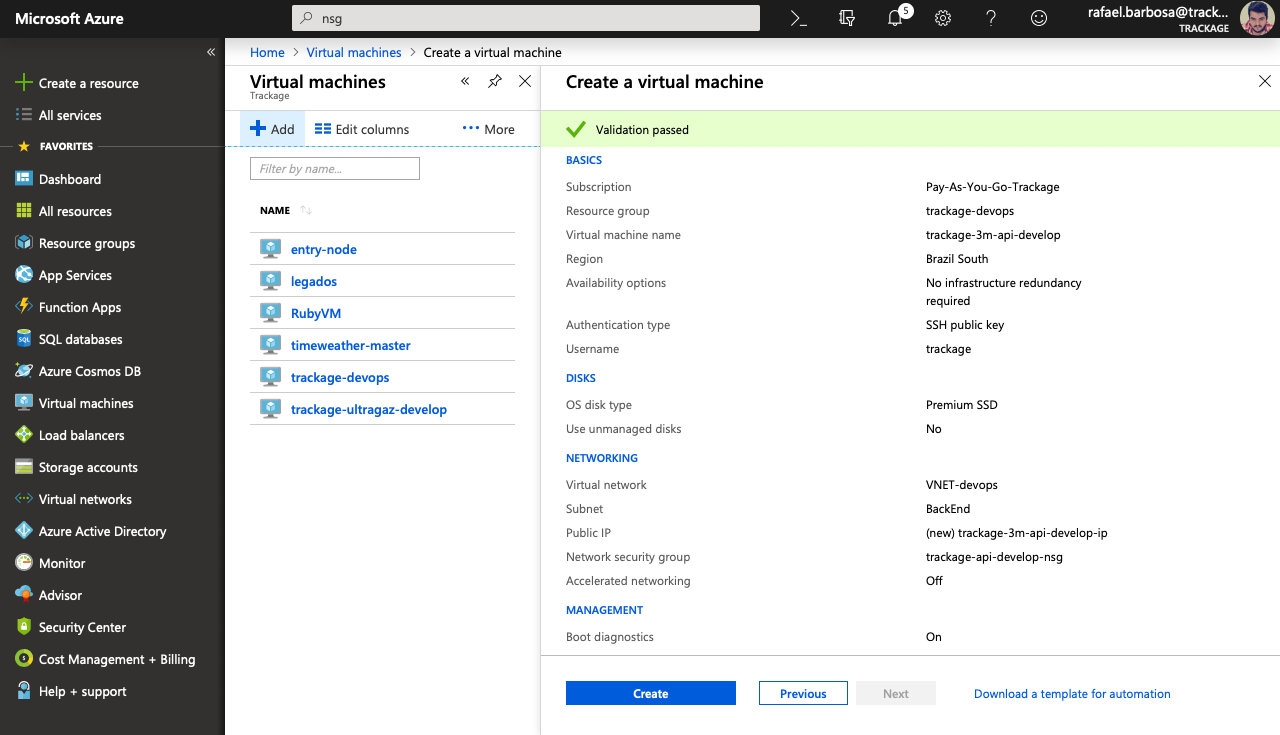Click the Validation passed message
The width and height of the screenshot is (1280, 735).
[642, 130]
